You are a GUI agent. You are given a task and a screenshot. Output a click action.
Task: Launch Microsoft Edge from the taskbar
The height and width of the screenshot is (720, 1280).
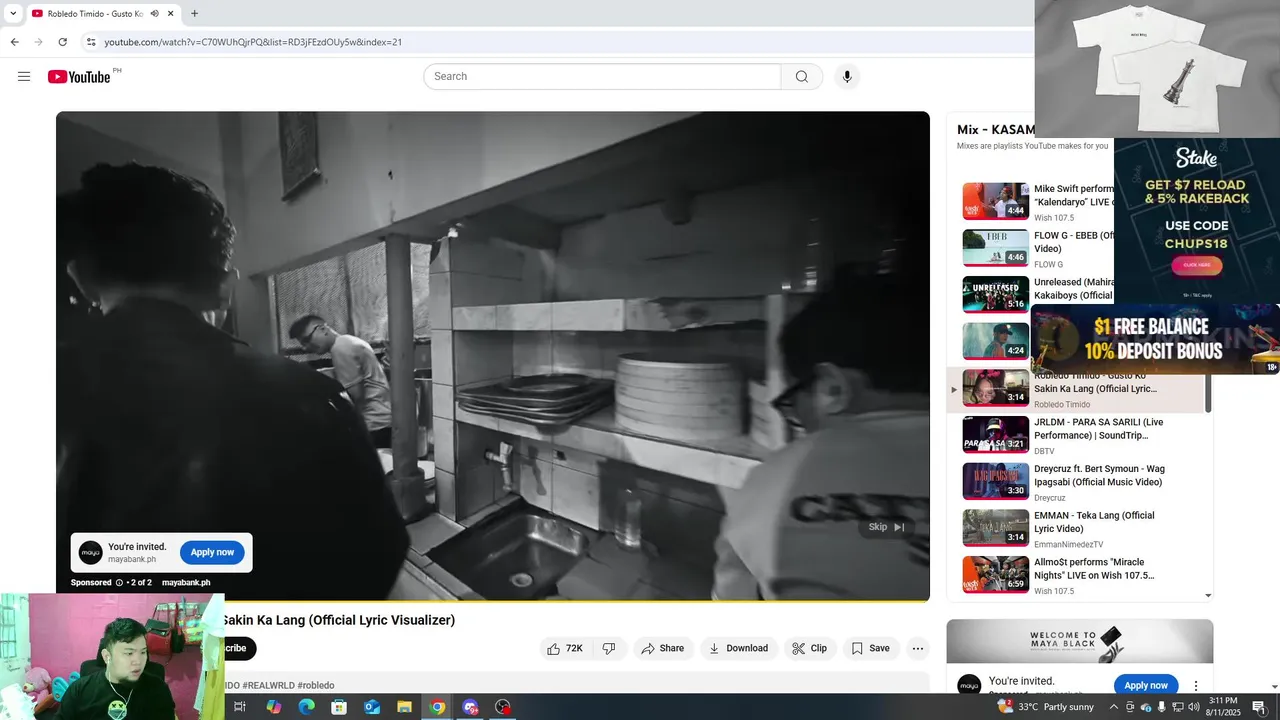coord(306,707)
